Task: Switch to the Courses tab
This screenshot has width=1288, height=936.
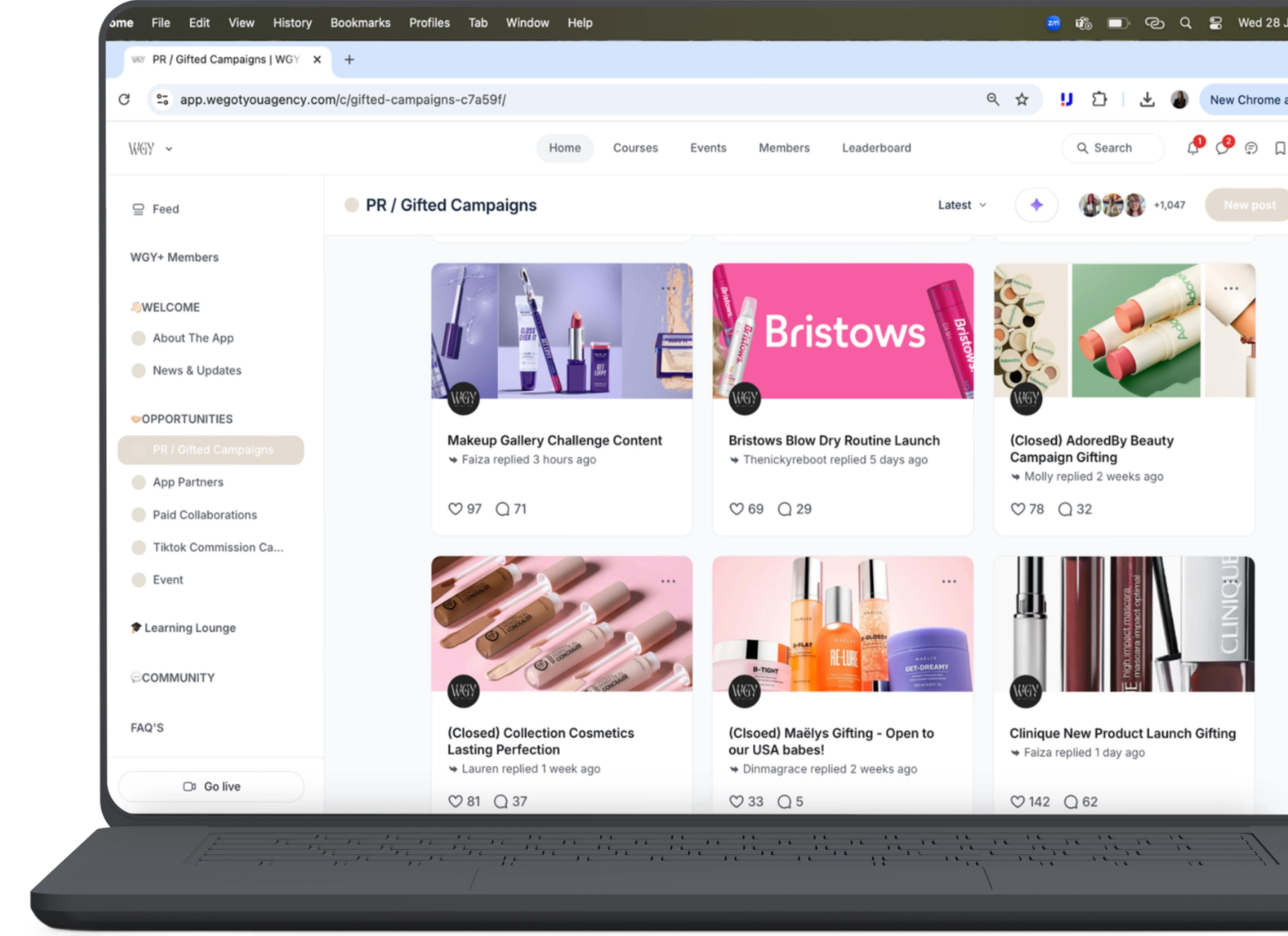Action: coord(635,148)
